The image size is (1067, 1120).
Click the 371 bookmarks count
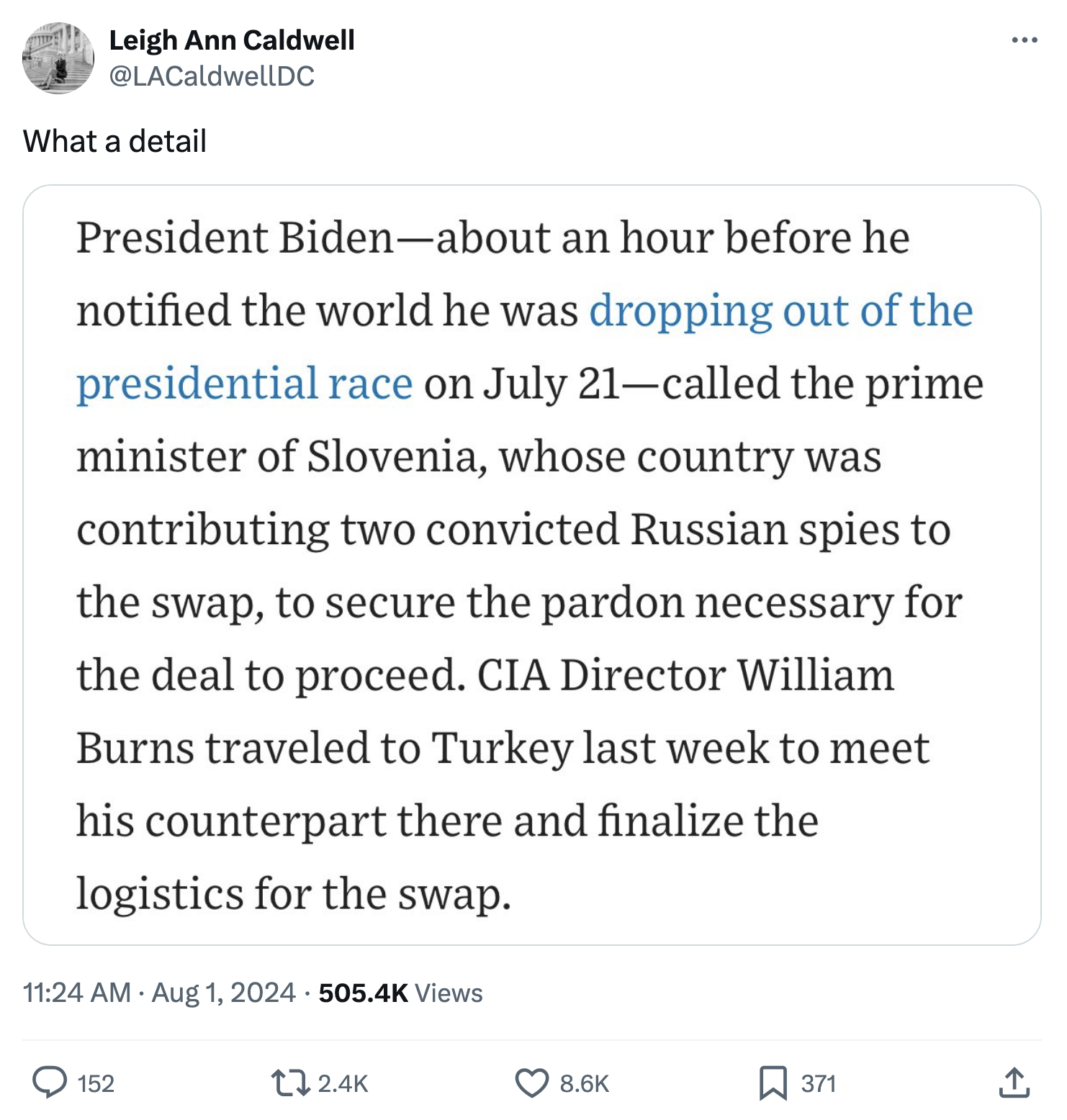coord(818,1083)
